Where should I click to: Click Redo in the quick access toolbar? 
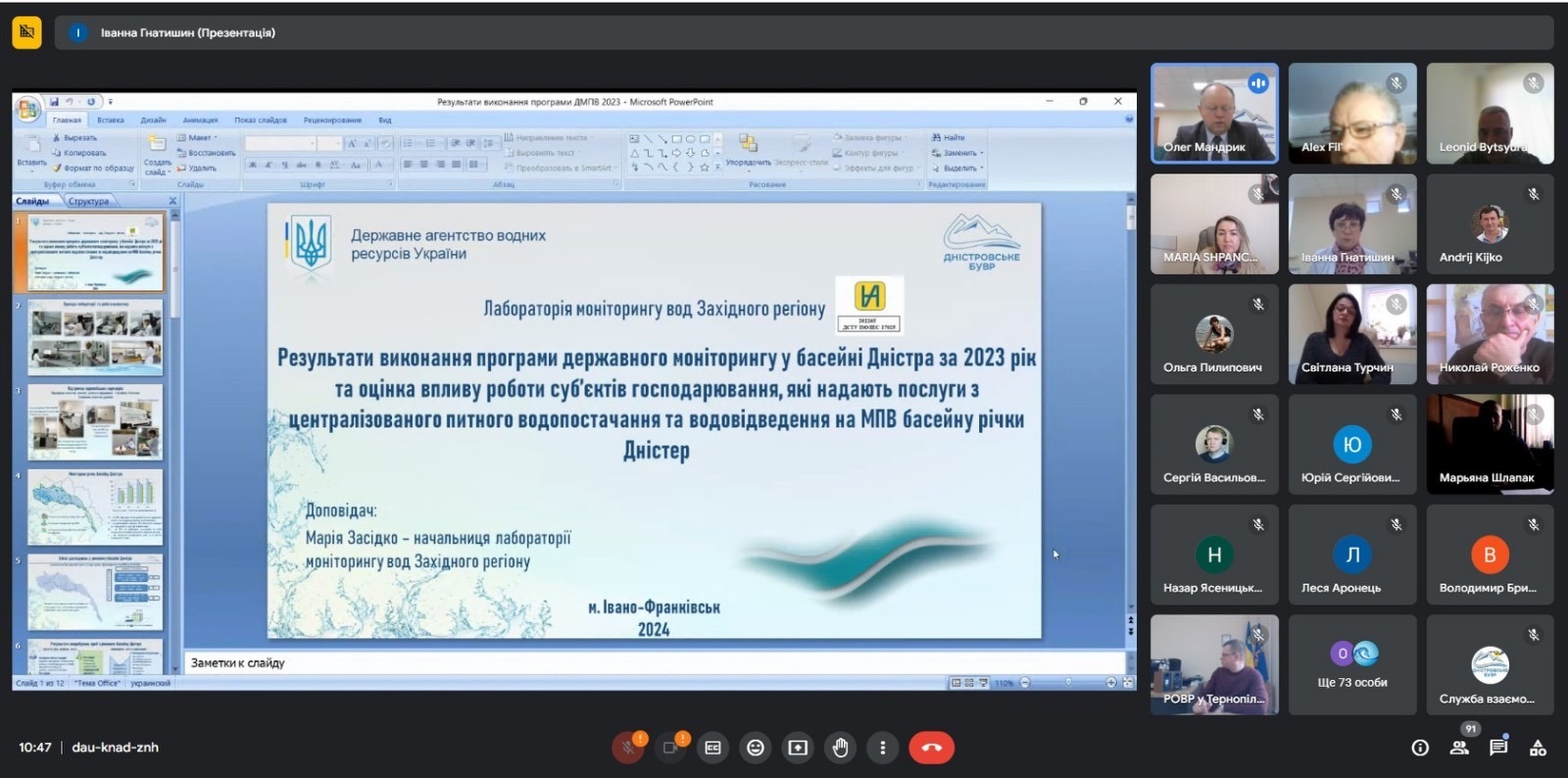91,101
